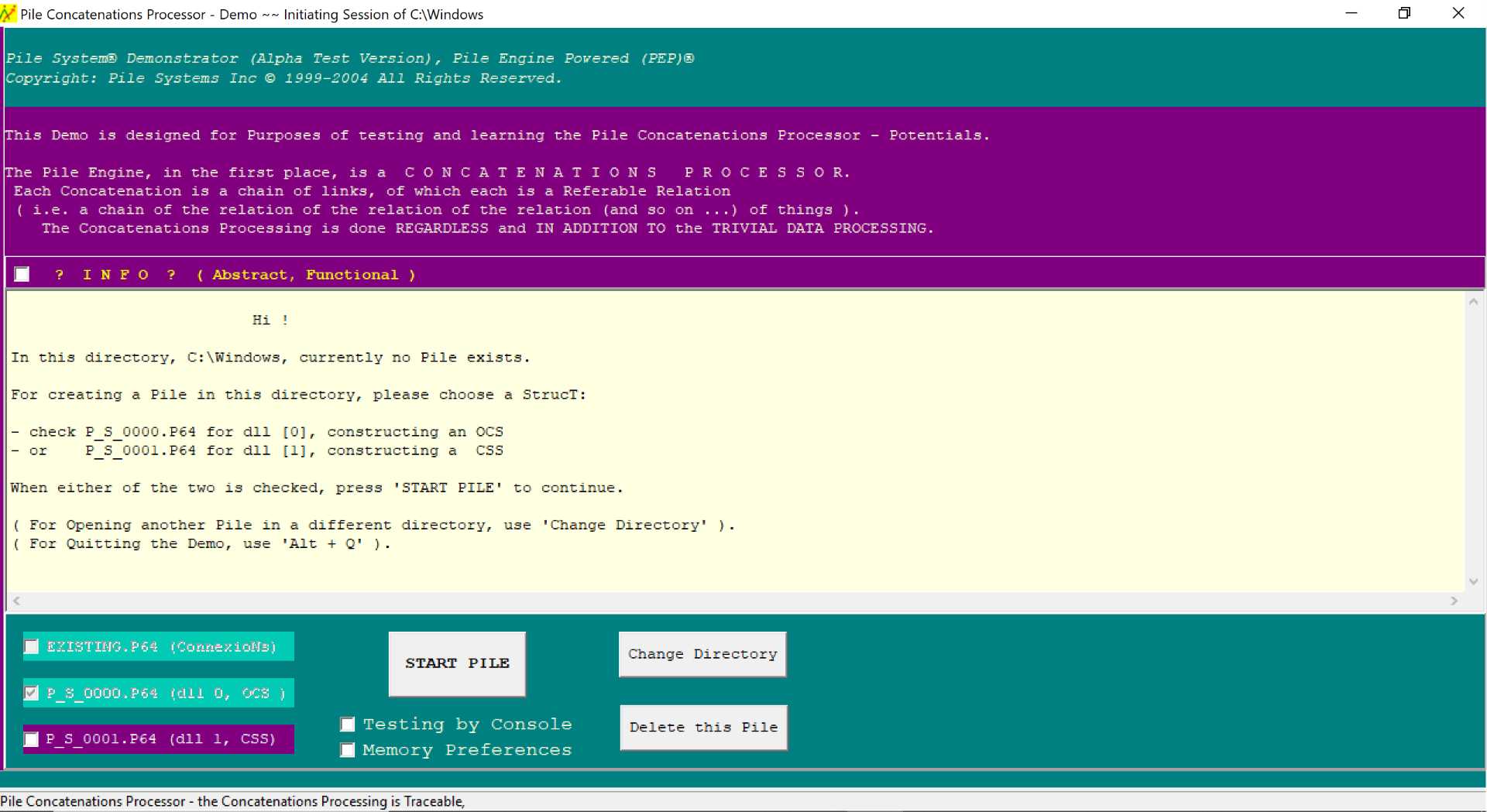Image resolution: width=1487 pixels, height=812 pixels.
Task: Click the 'Hi !' greeting text
Action: tap(270, 320)
